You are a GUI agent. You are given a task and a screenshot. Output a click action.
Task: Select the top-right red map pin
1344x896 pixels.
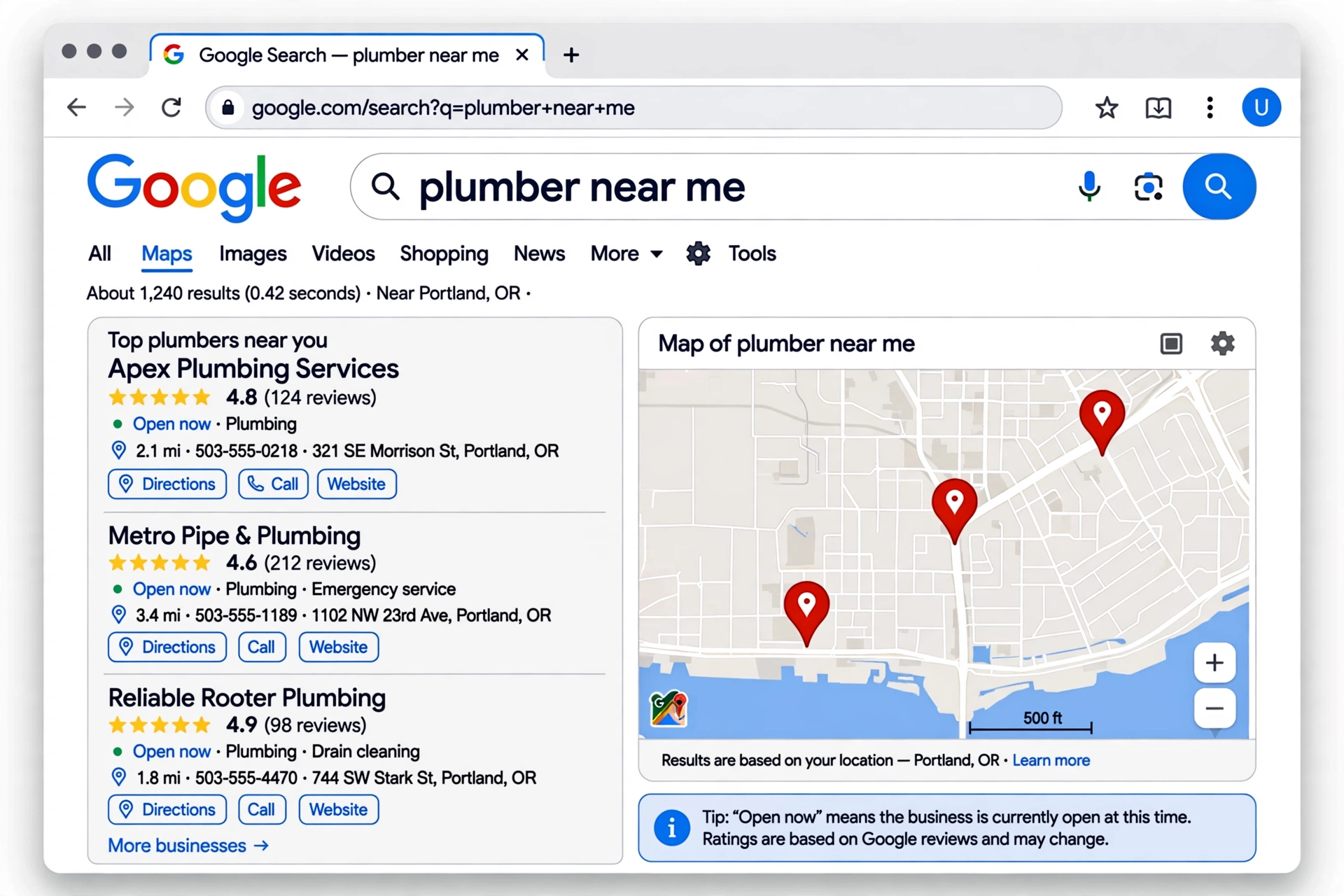(1102, 422)
